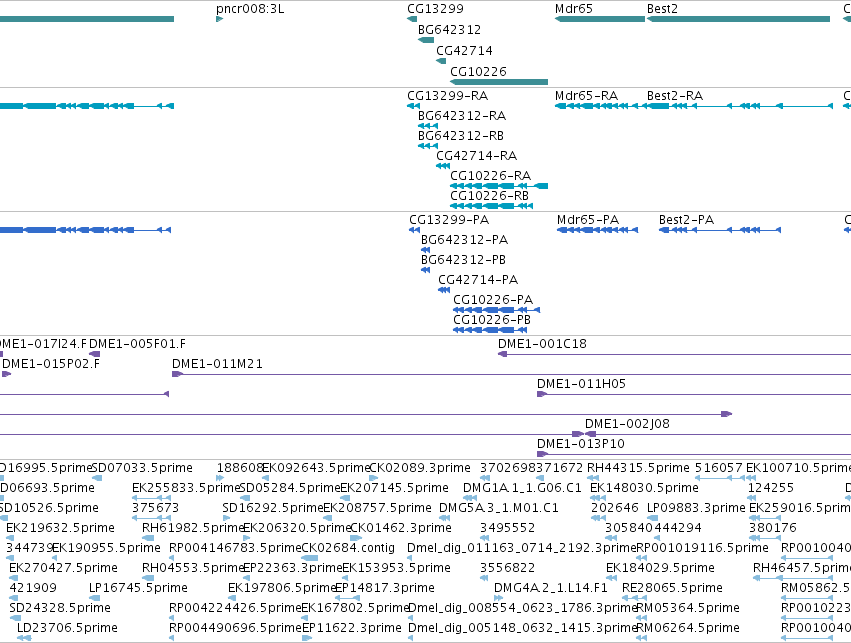Click EST LP09883.3prime
The width and height of the screenshot is (851, 643).
tap(696, 508)
